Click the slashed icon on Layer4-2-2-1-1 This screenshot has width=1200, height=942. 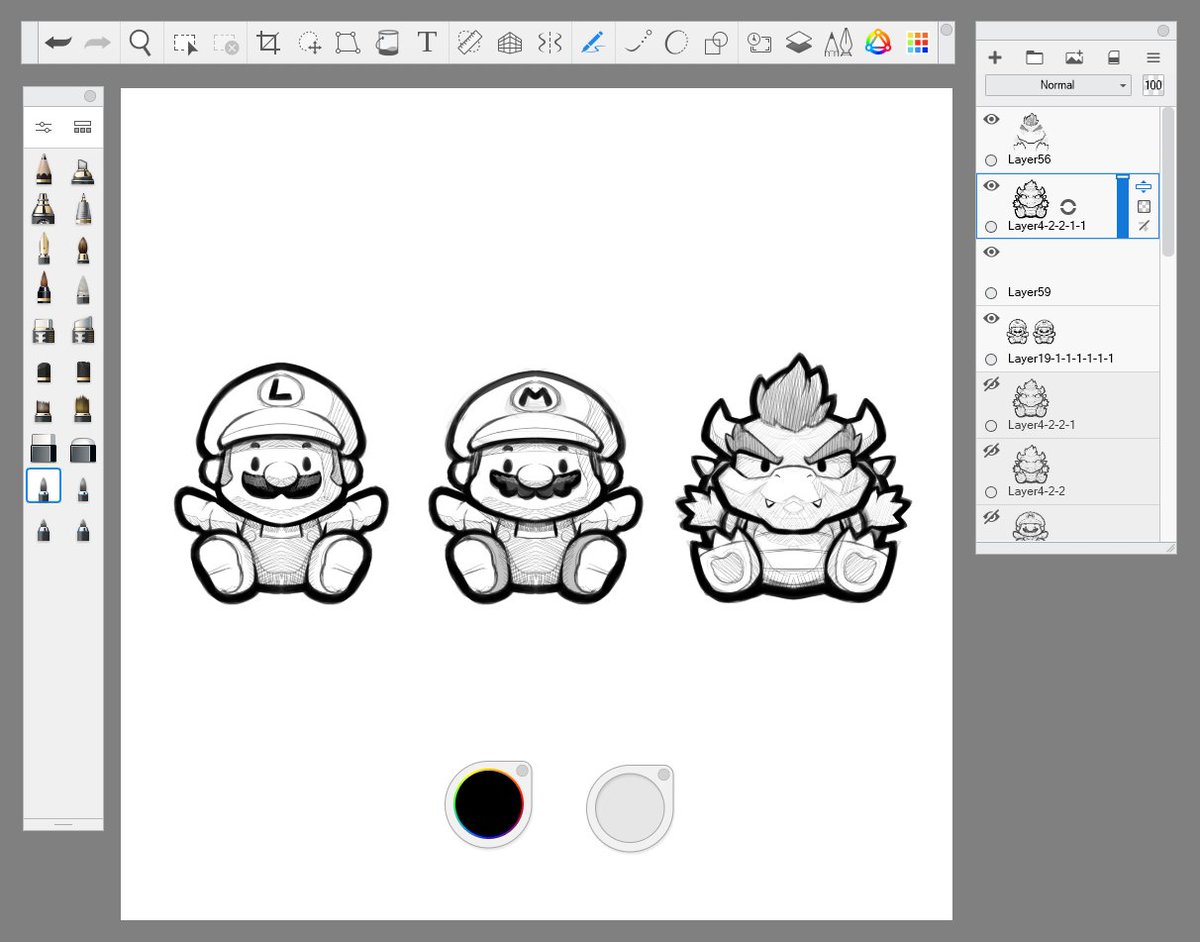tap(1144, 226)
